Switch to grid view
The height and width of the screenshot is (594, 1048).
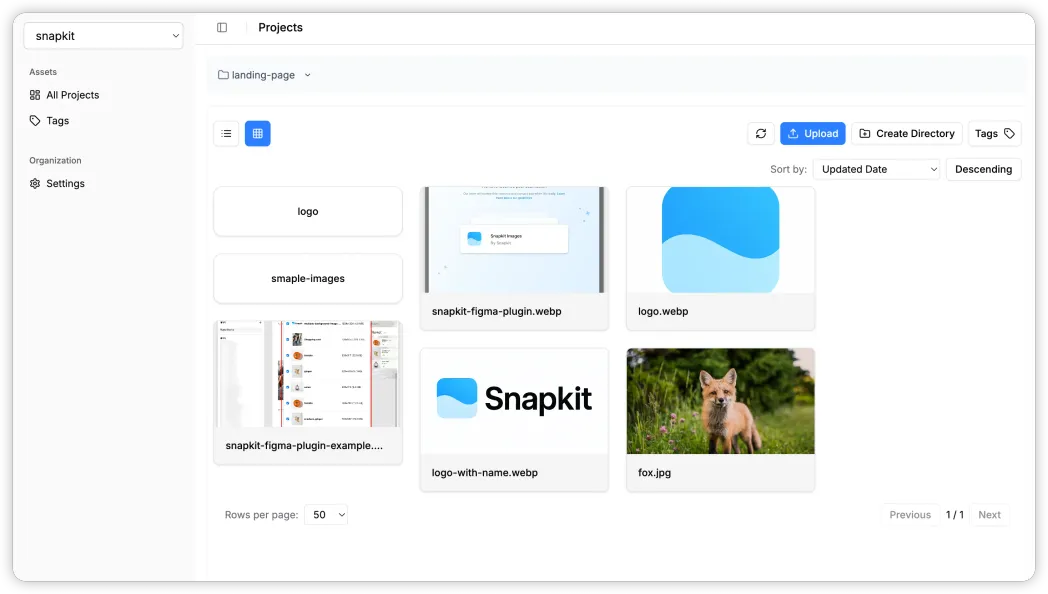[x=257, y=134]
